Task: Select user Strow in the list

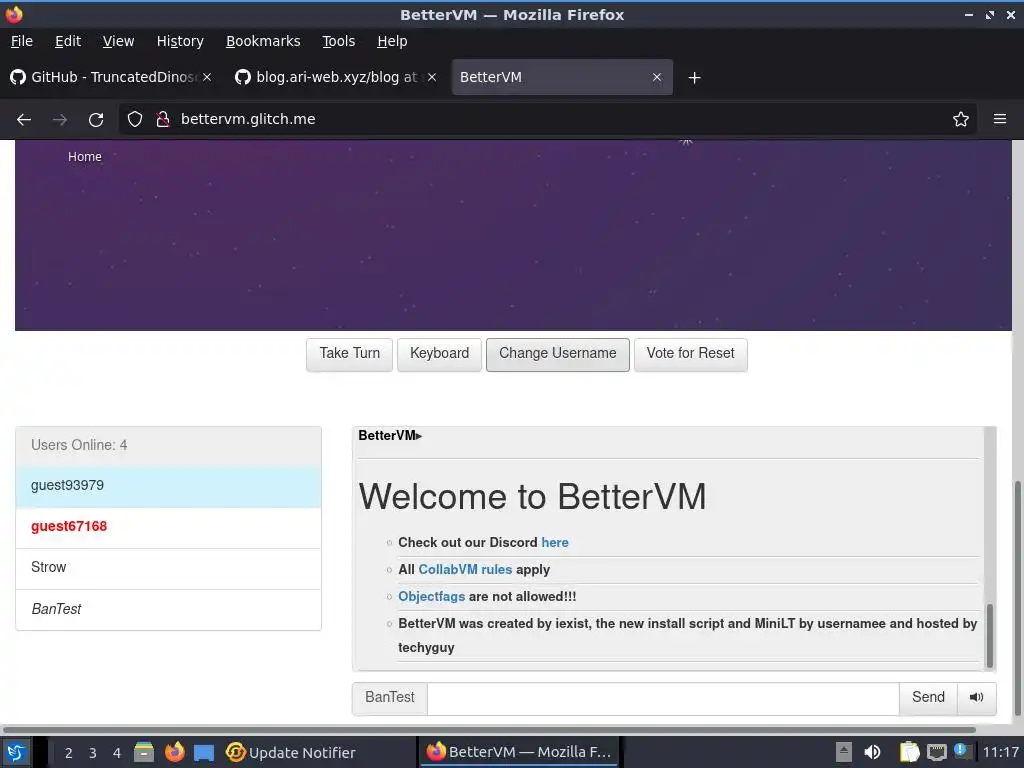Action: click(168, 568)
